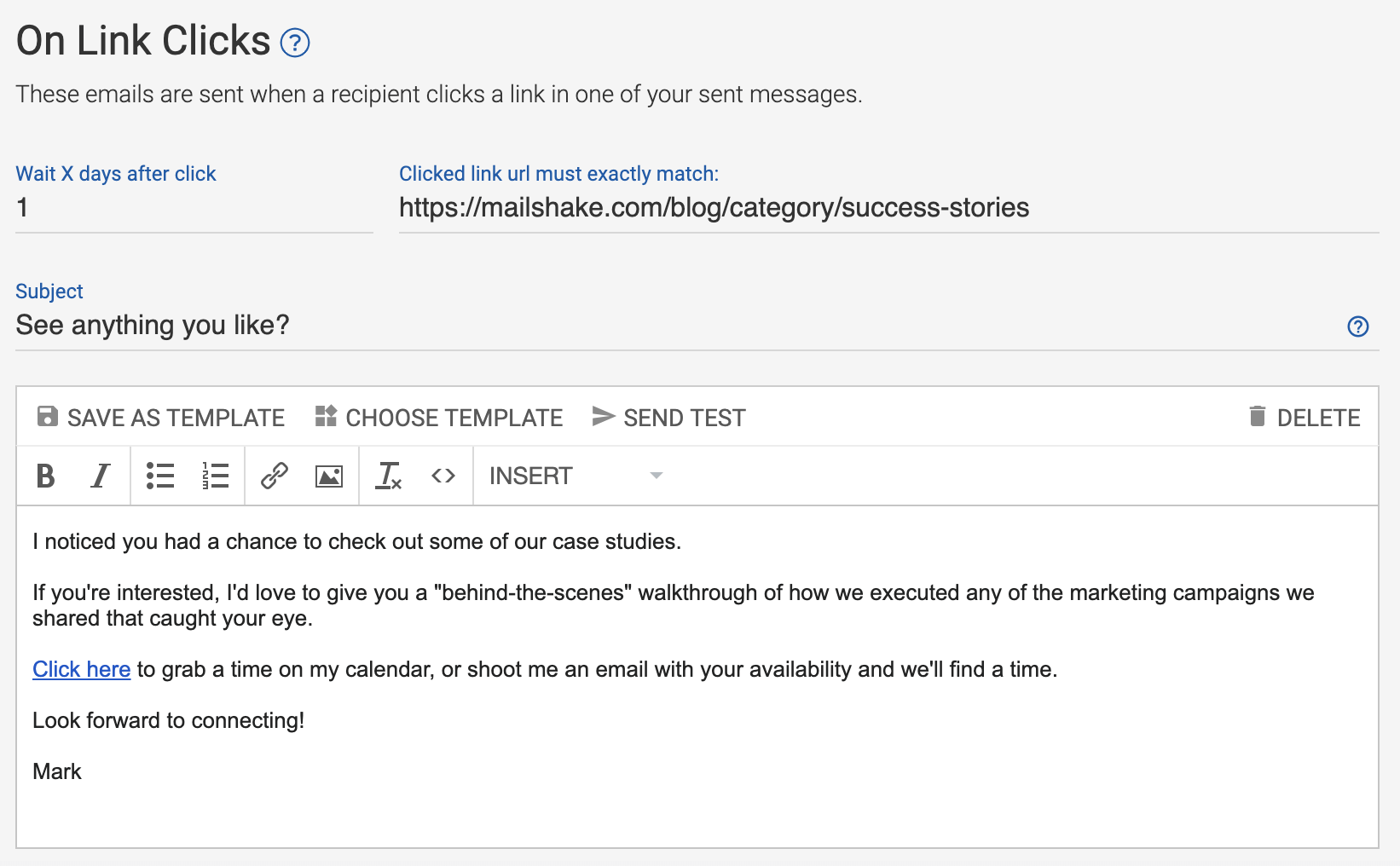Show help for the Subject field
Viewport: 1400px width, 866px height.
[1357, 326]
